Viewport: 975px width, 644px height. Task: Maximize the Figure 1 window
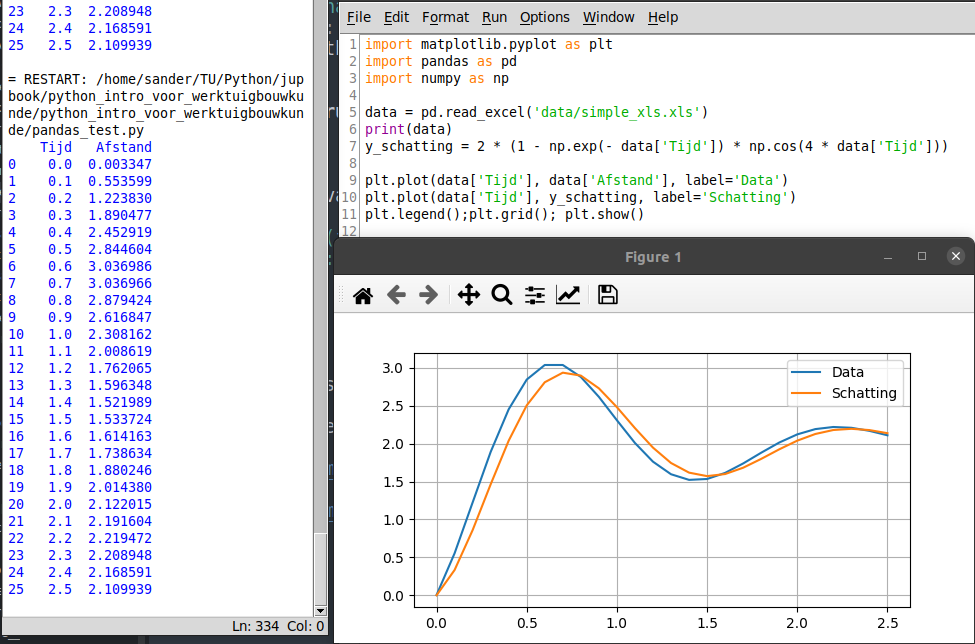[x=922, y=257]
